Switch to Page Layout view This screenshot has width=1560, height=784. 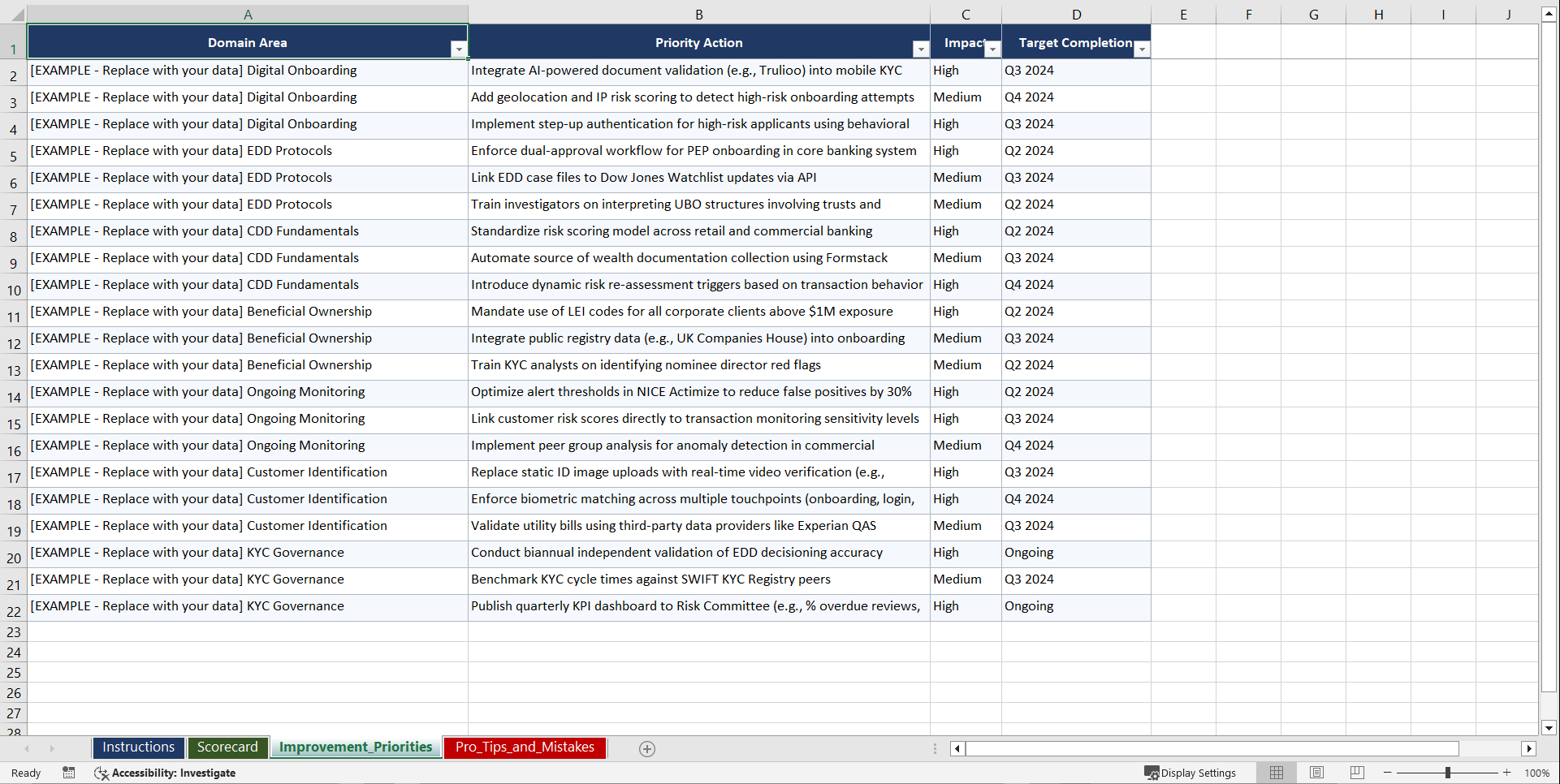coord(1316,773)
